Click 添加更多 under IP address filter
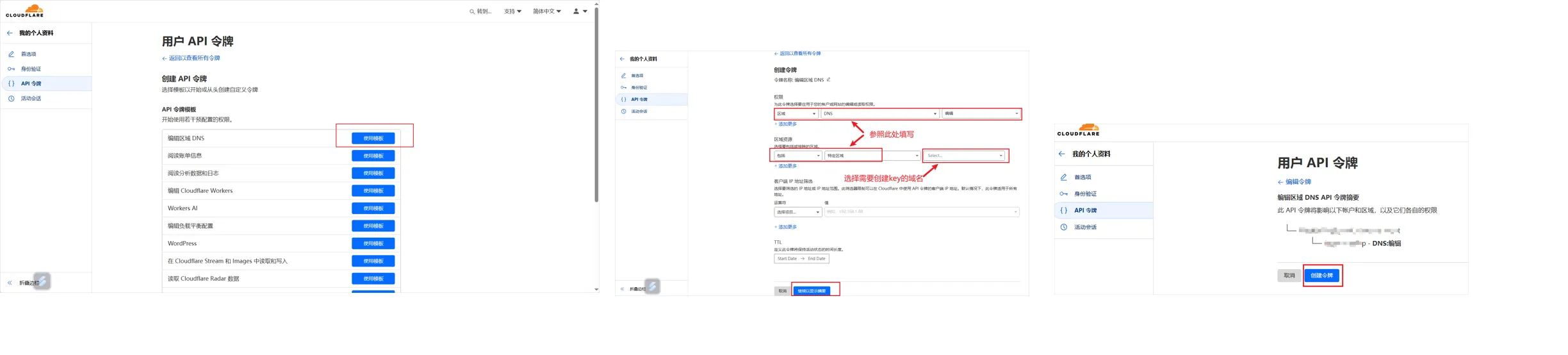Screen dimensions: 1568x355 click(x=785, y=227)
